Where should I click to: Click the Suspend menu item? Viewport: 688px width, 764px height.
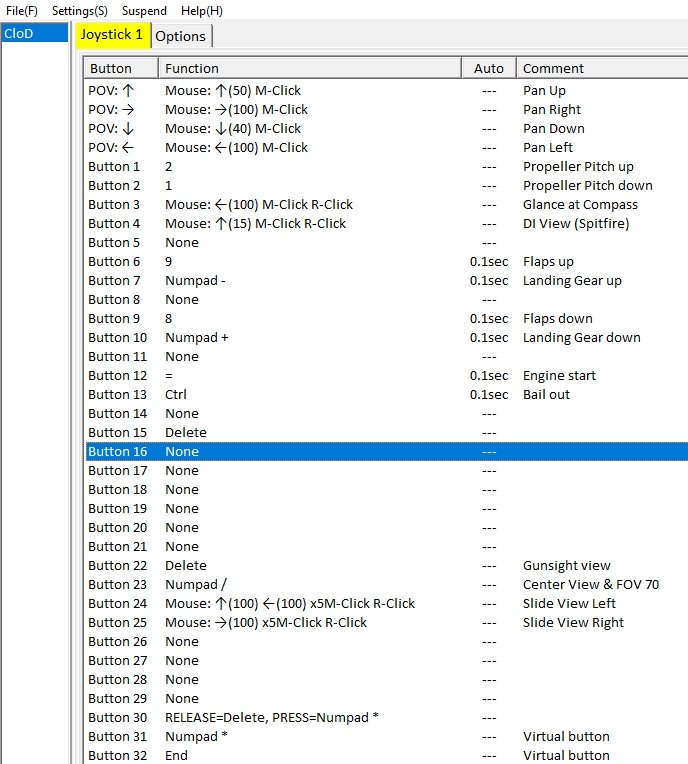point(144,11)
